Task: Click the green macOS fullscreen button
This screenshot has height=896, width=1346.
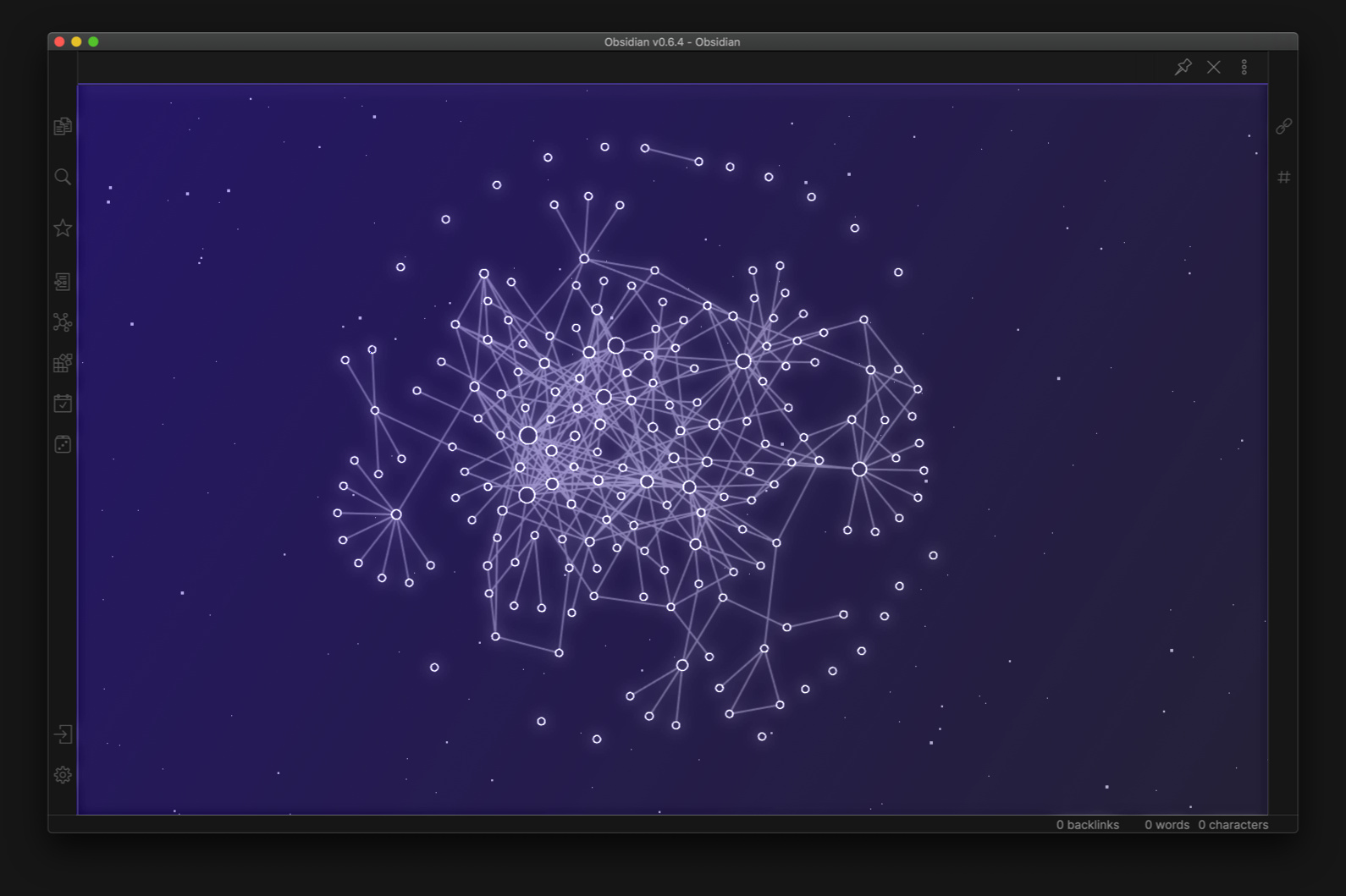Action: (93, 41)
